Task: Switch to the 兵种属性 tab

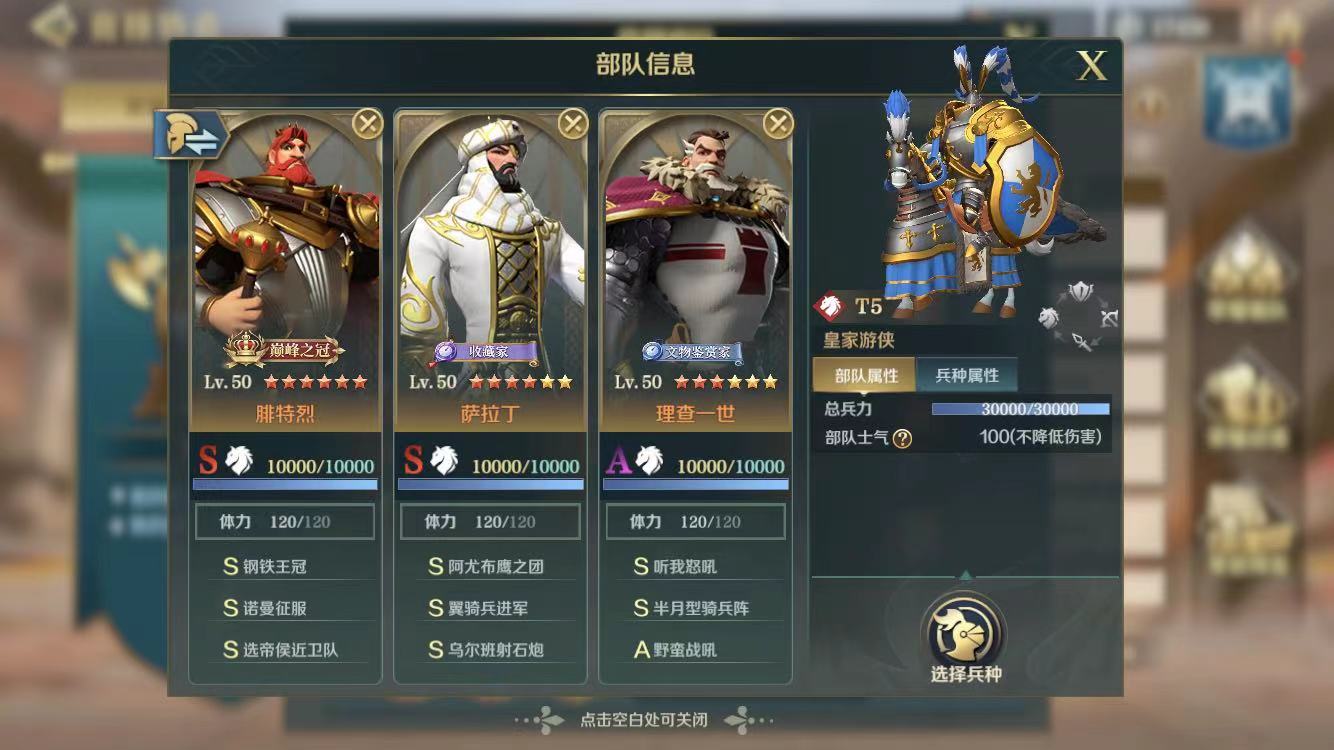Action: pos(967,376)
